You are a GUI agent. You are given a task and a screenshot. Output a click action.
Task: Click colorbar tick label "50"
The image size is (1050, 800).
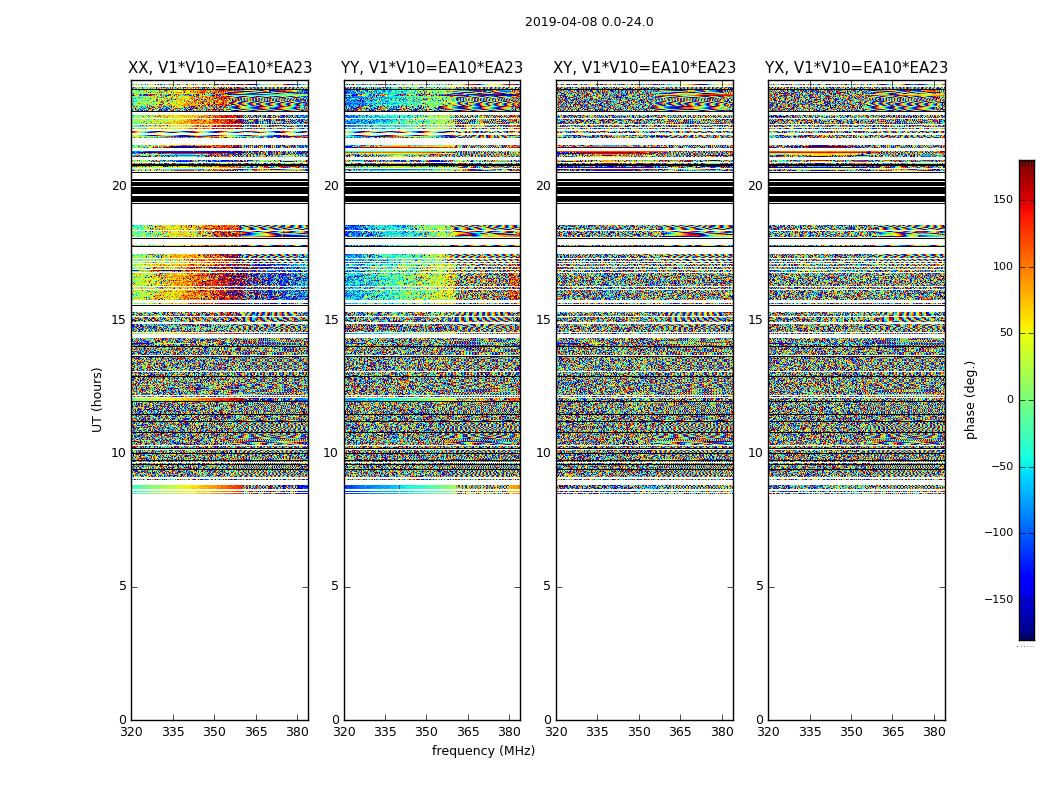click(1006, 333)
